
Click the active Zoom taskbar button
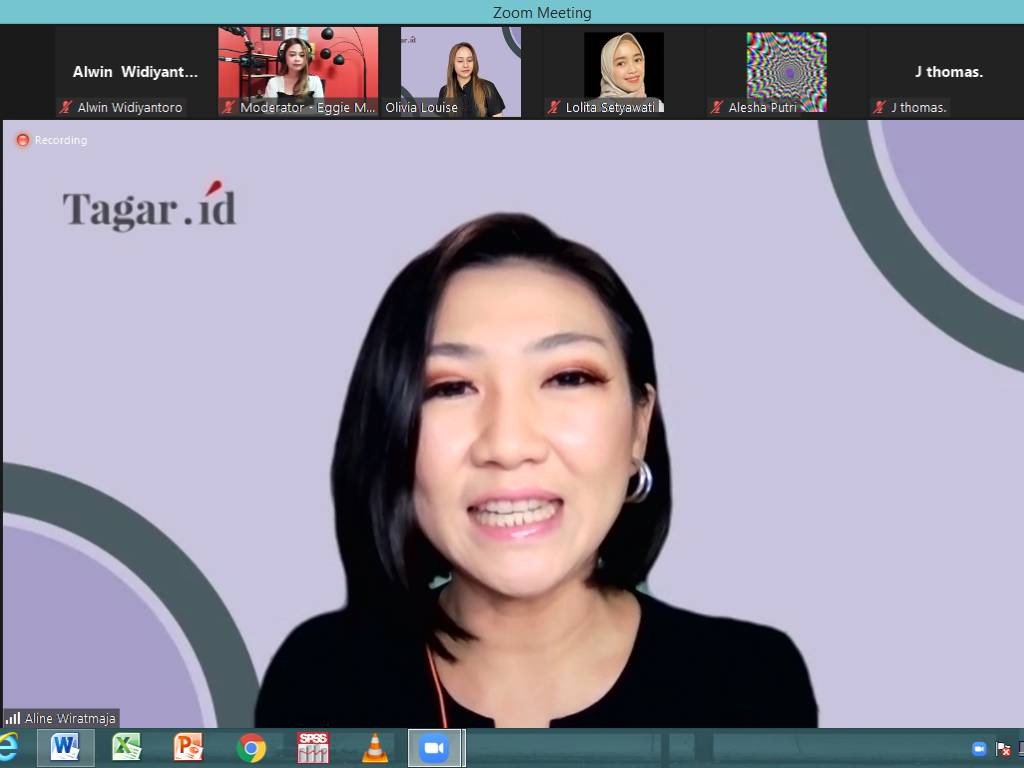436,748
